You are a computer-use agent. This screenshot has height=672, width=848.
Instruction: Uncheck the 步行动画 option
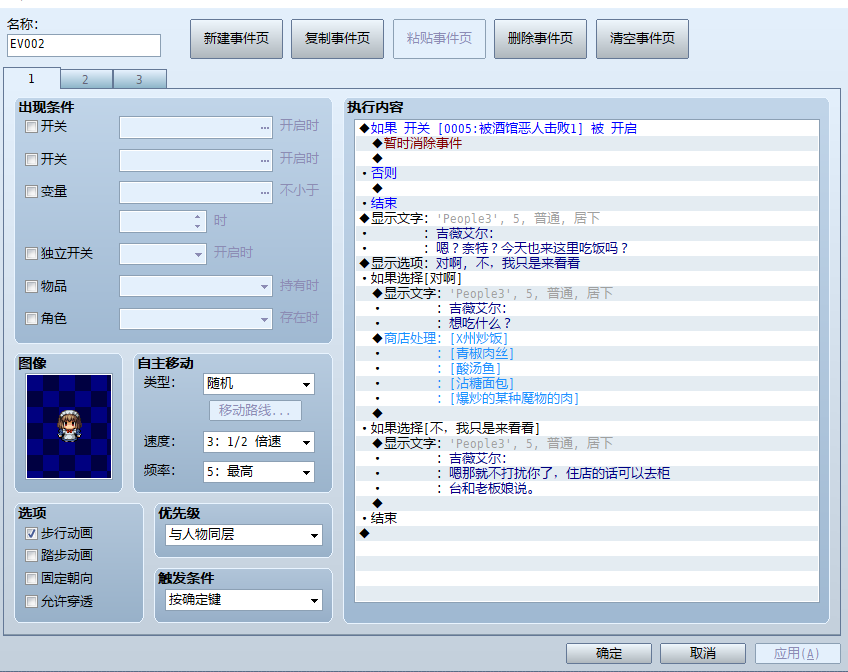click(x=31, y=534)
